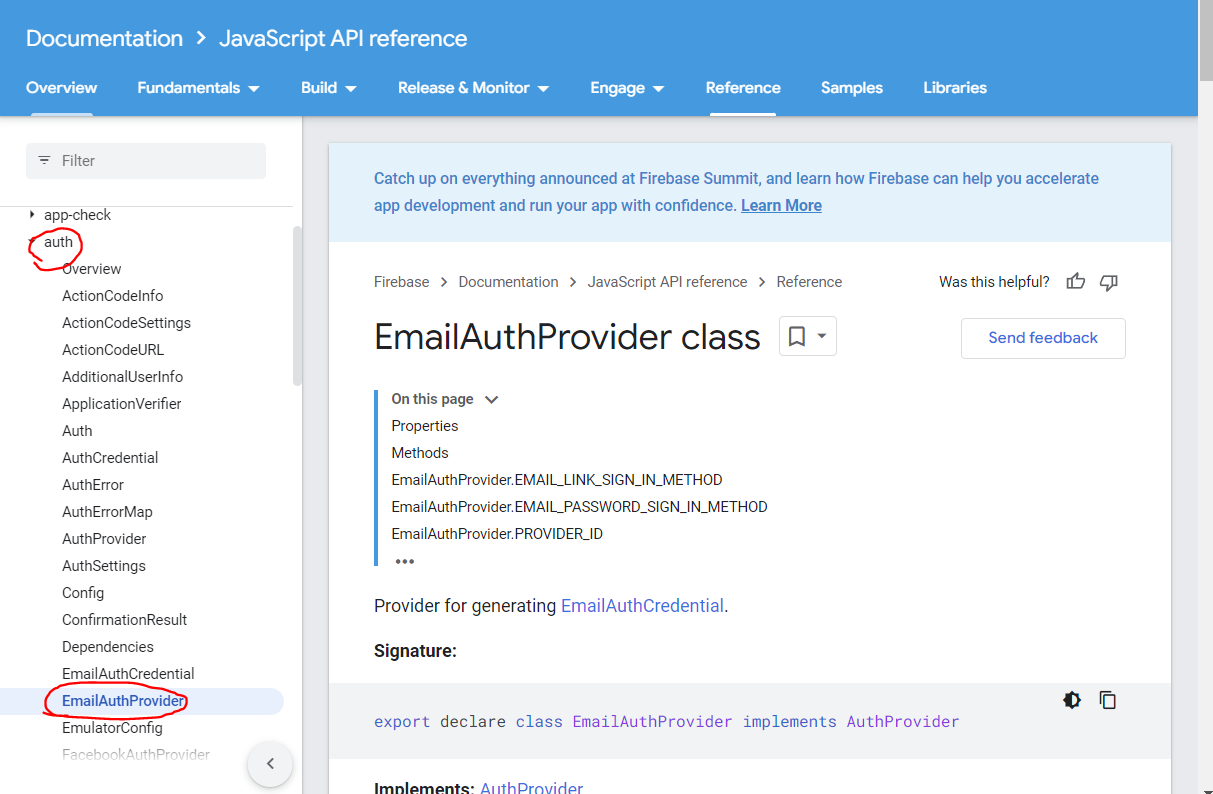Select Config in the sidebar

(83, 593)
